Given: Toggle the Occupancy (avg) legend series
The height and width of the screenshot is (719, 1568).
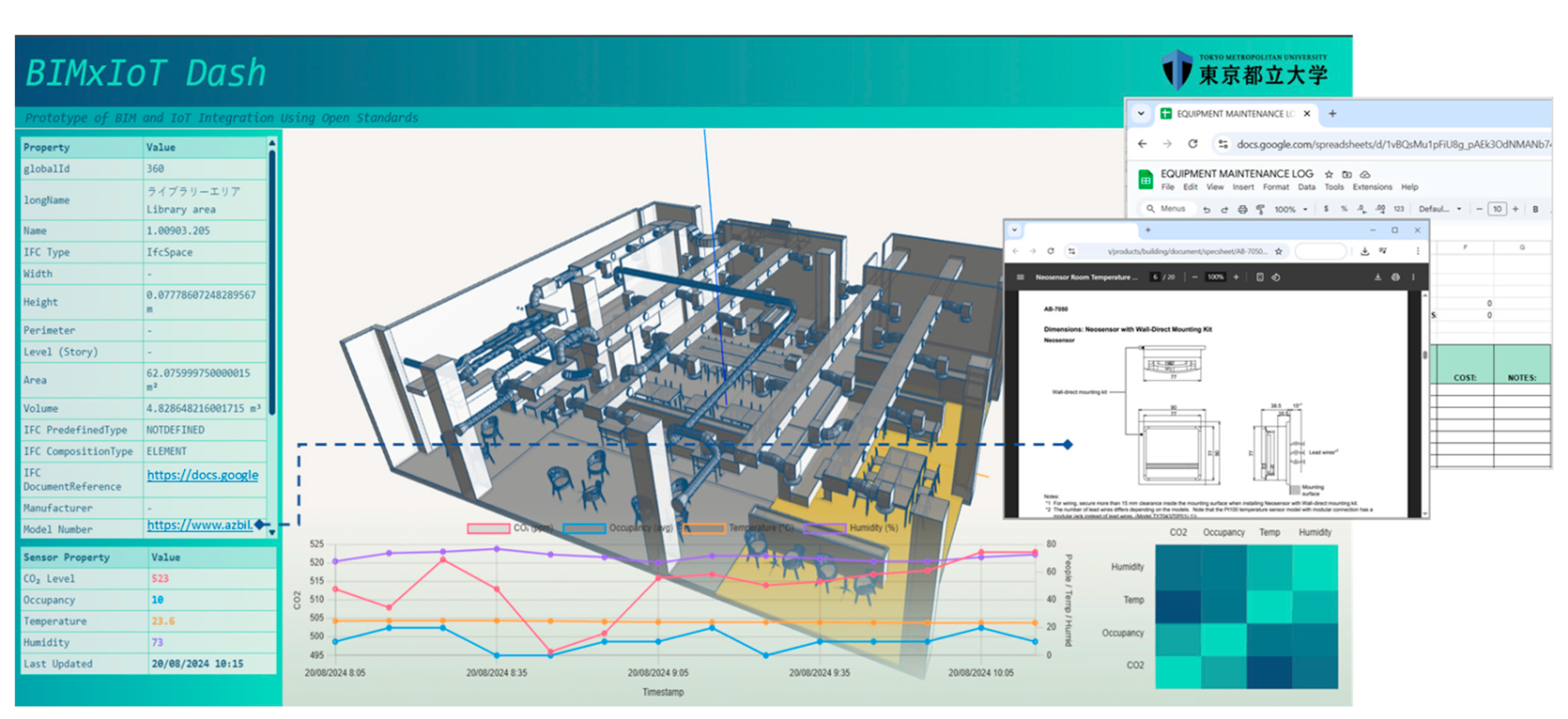Looking at the screenshot, I should click(584, 528).
